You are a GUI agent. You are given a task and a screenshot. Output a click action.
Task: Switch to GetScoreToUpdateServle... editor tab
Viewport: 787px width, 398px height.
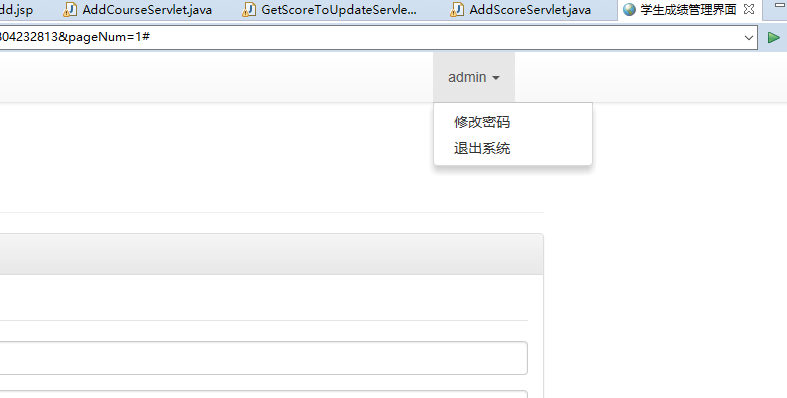[339, 10]
